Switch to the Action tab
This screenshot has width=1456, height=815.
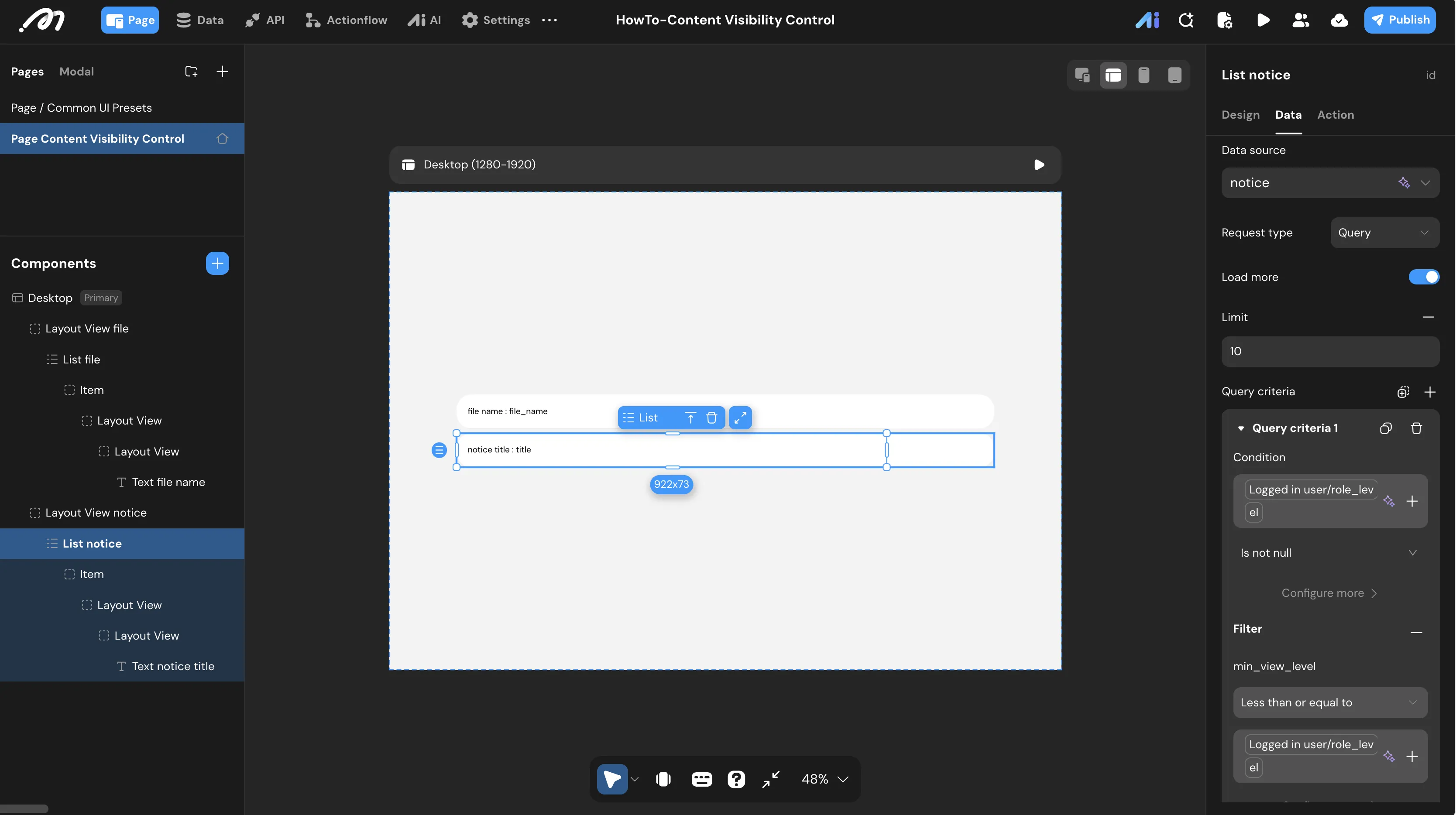(x=1335, y=115)
